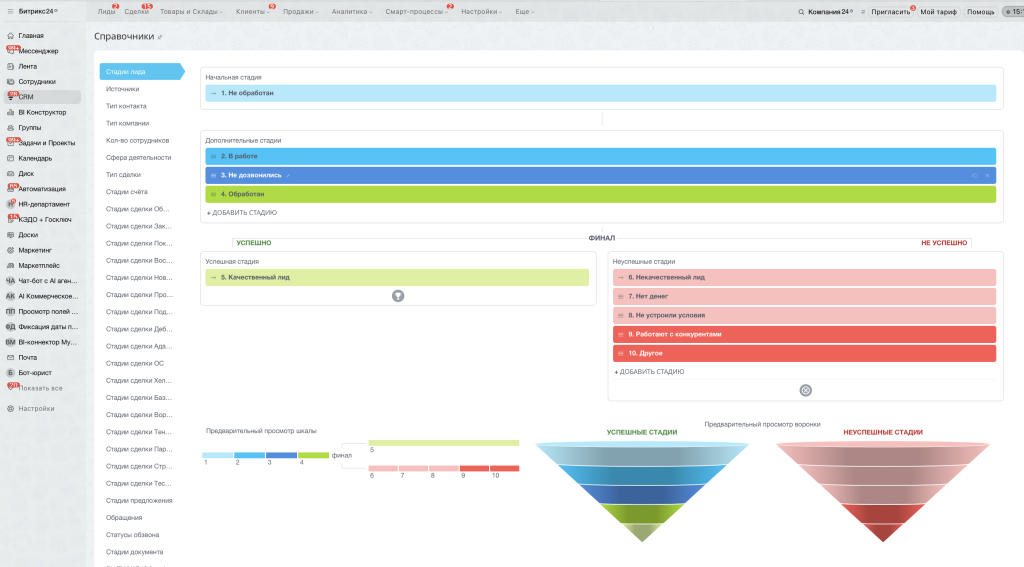Image resolution: width=1024 pixels, height=567 pixels.
Task: Expand Товары и Склады dropdown menu
Action: [x=191, y=12]
